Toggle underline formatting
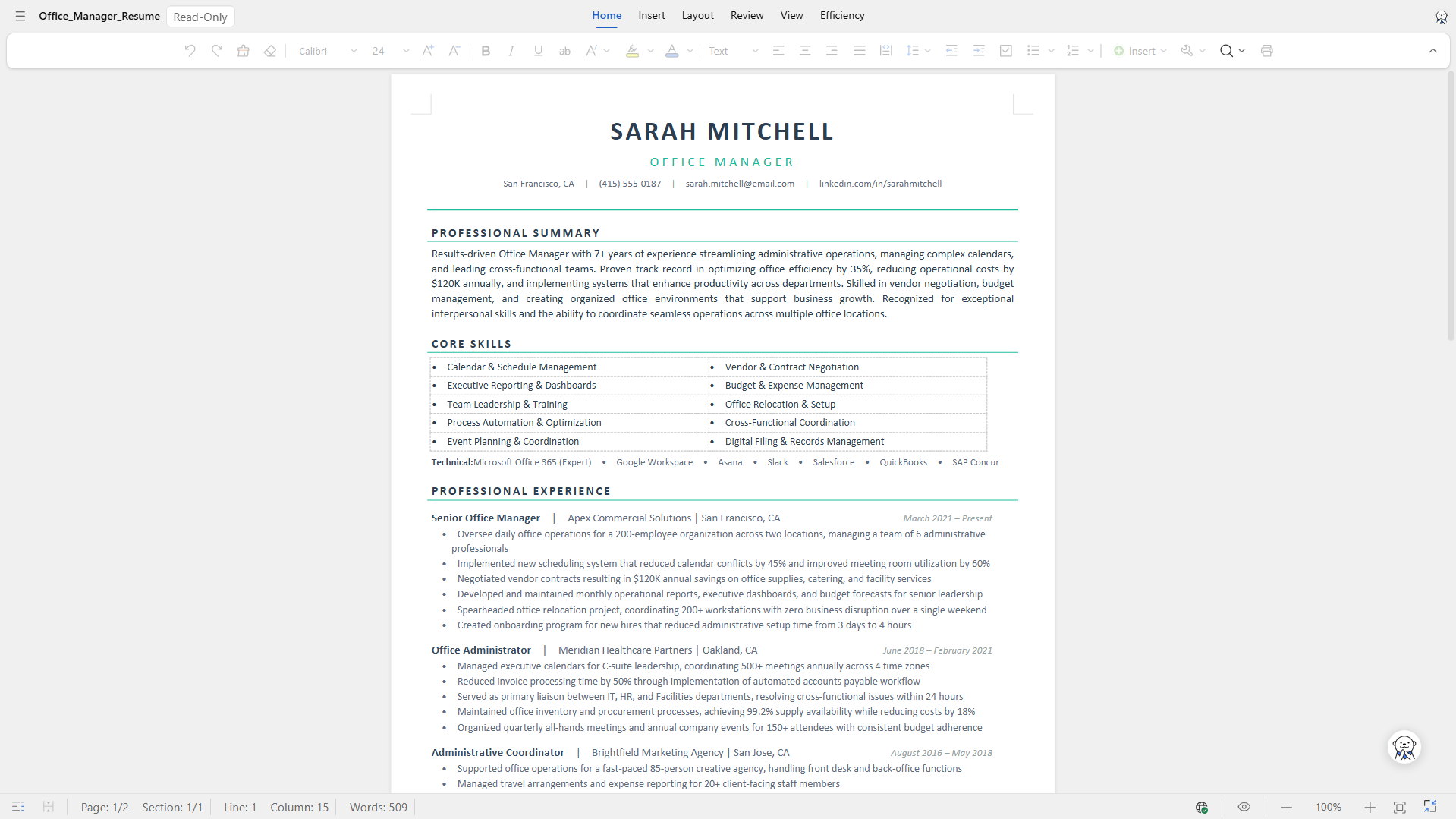1456x819 pixels. 539,51
